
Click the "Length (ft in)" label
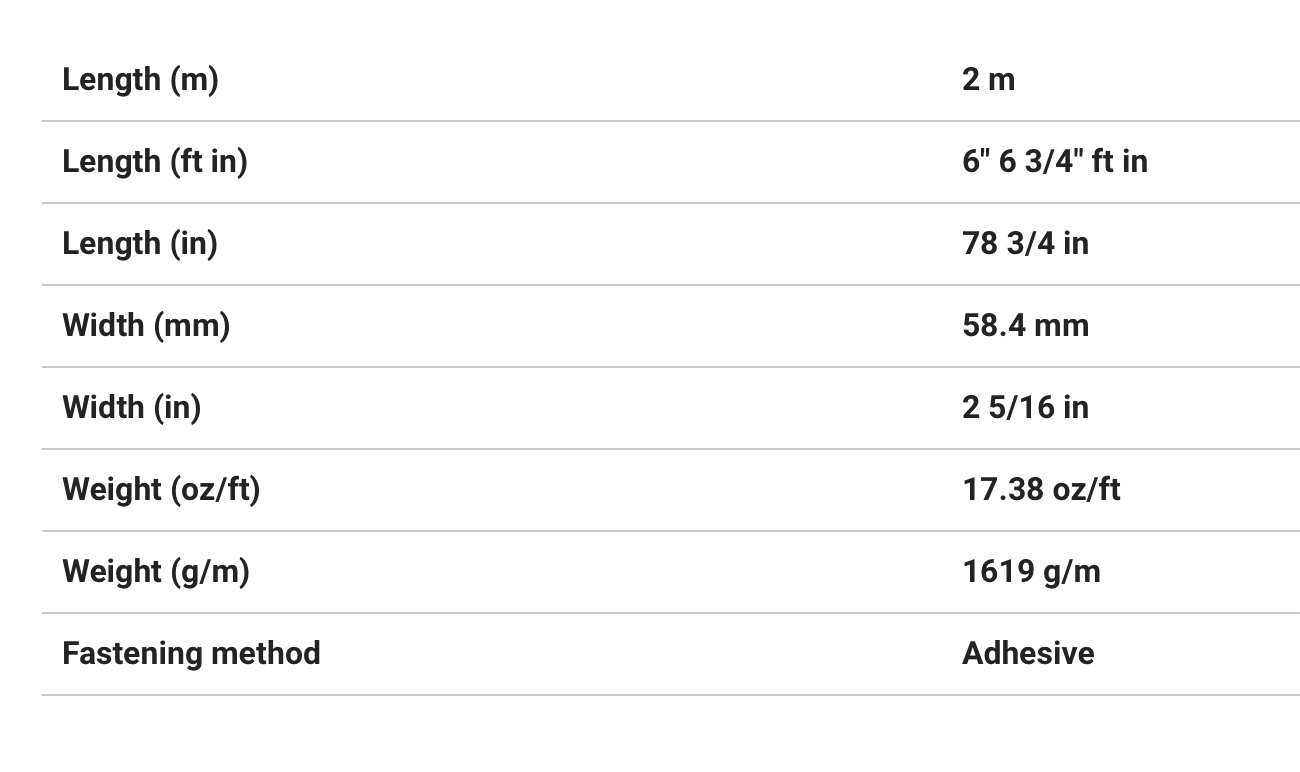(154, 161)
